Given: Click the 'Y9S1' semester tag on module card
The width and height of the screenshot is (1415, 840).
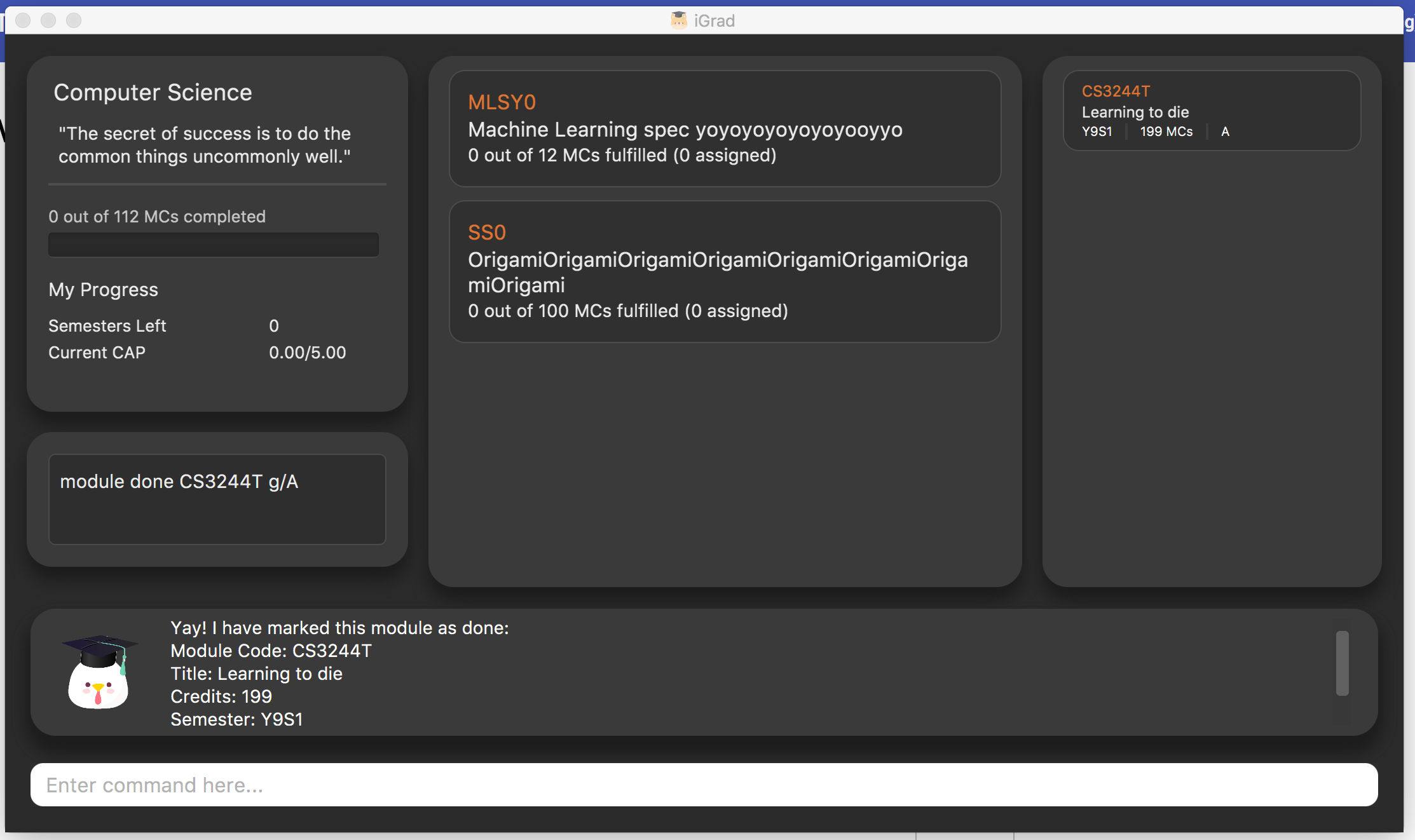Looking at the screenshot, I should click(1097, 132).
